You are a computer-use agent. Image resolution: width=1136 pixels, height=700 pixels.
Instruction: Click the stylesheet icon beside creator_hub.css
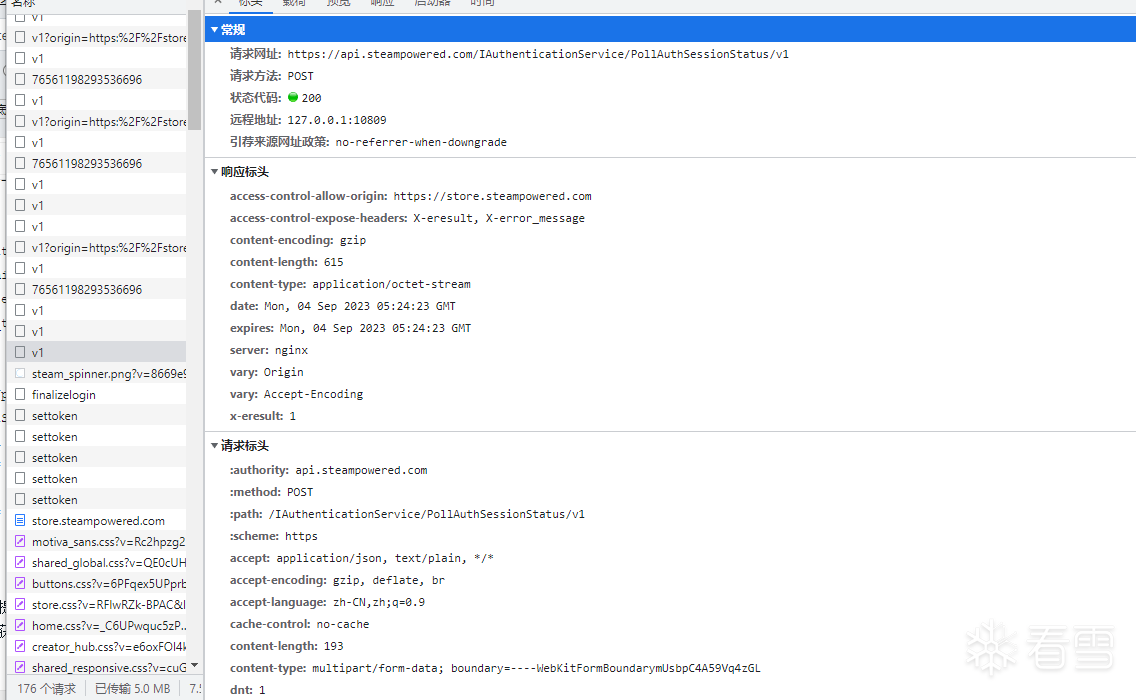coord(20,646)
